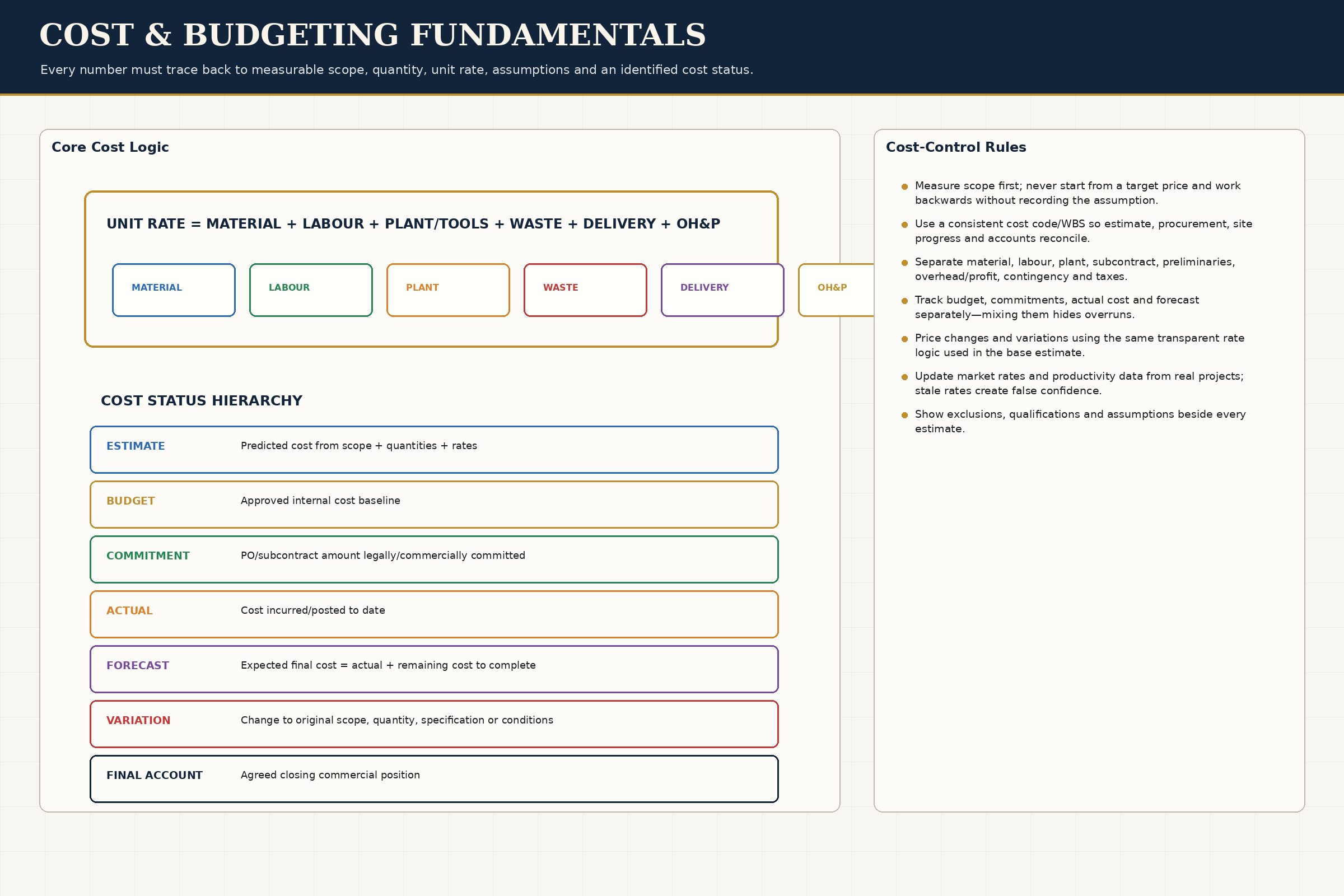Click the subtitle 'Every number must trace back'
This screenshot has height=896, width=1344.
click(396, 69)
